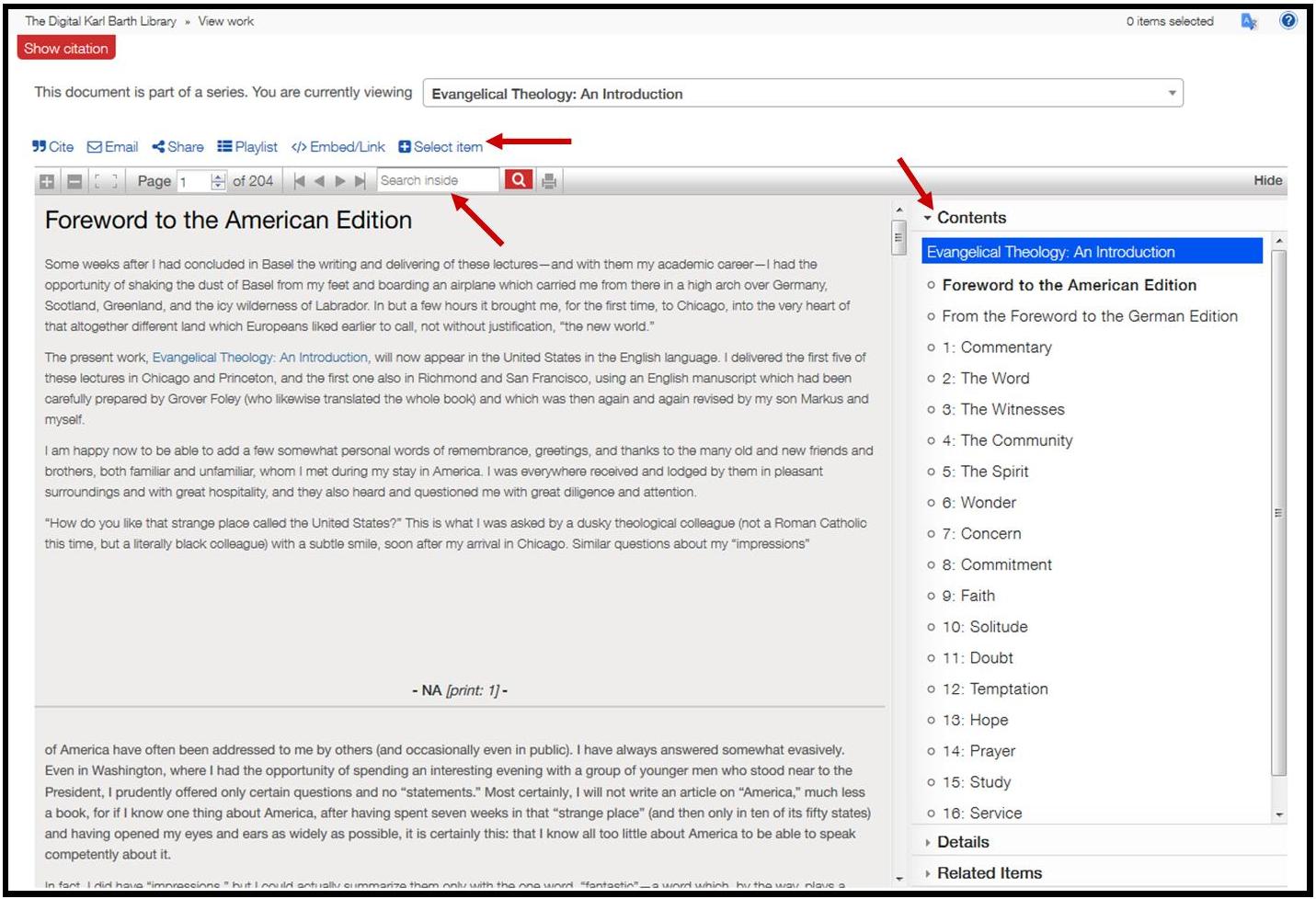Open chapter 5: The Spirit
This screenshot has height=899, width=1316.
point(985,472)
